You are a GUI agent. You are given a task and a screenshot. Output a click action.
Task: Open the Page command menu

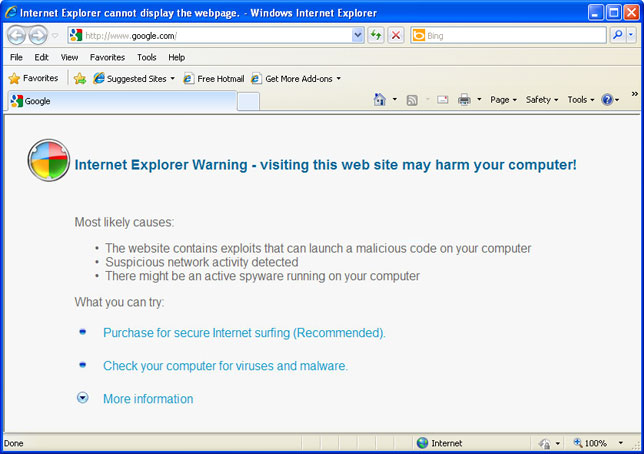pos(503,100)
